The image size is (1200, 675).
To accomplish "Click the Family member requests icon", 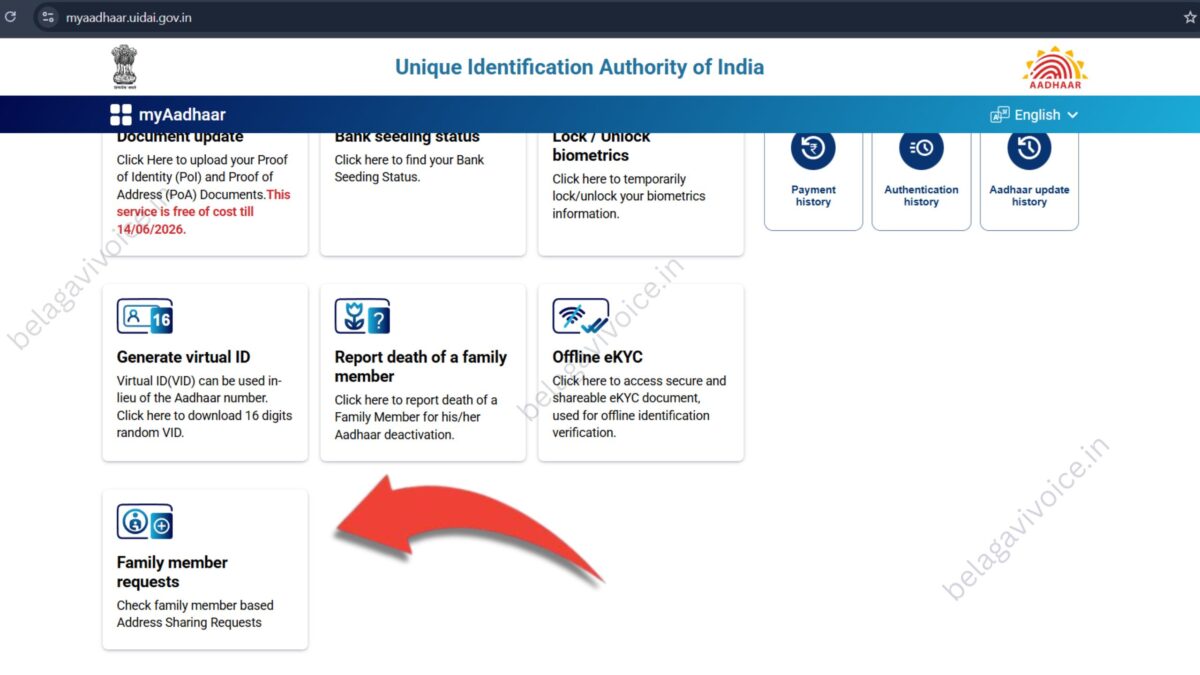I will click(x=145, y=522).
